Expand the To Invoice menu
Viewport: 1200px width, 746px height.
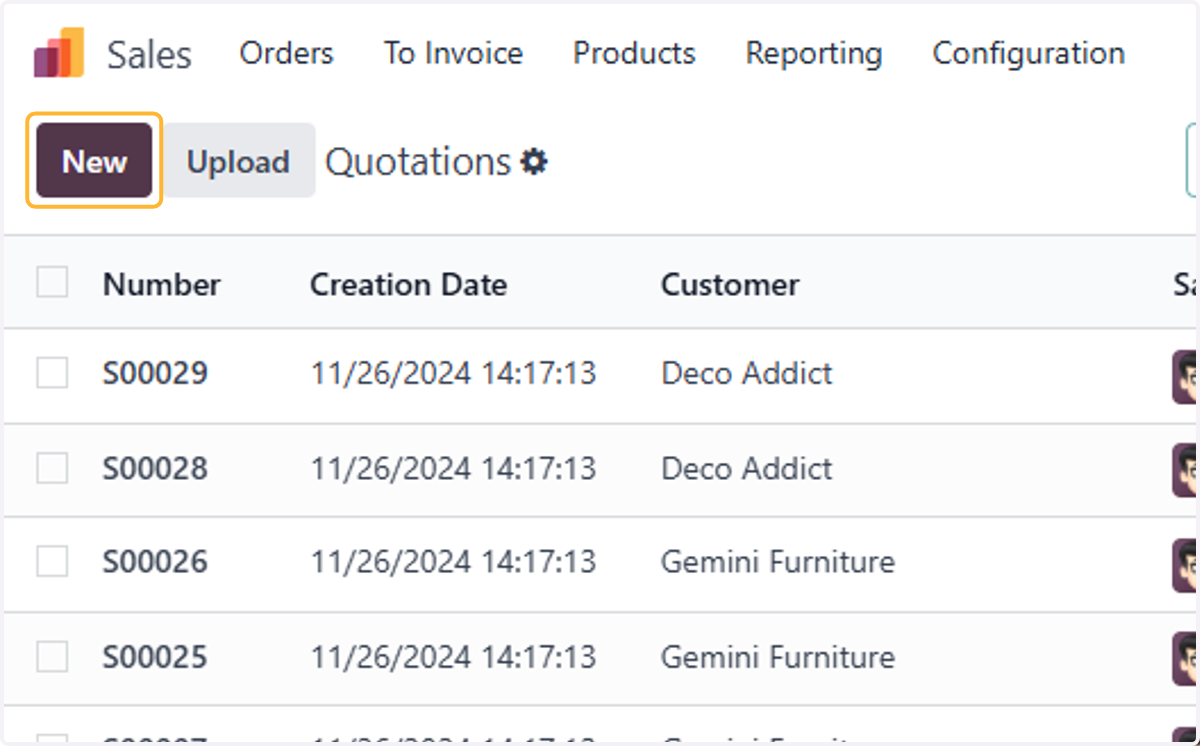pyautogui.click(x=453, y=53)
